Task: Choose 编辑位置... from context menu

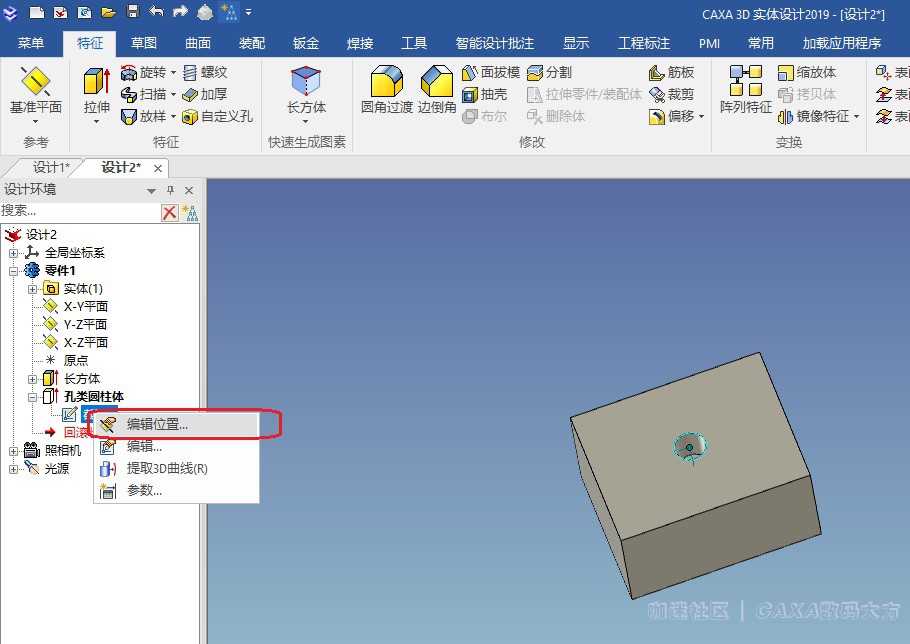Action: (x=157, y=424)
